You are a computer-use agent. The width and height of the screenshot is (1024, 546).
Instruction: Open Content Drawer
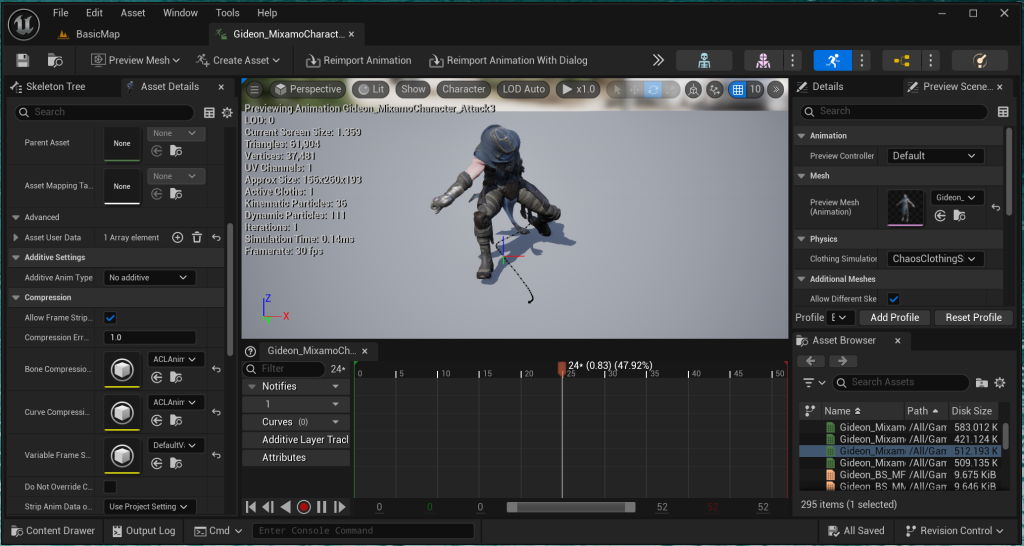(53, 531)
